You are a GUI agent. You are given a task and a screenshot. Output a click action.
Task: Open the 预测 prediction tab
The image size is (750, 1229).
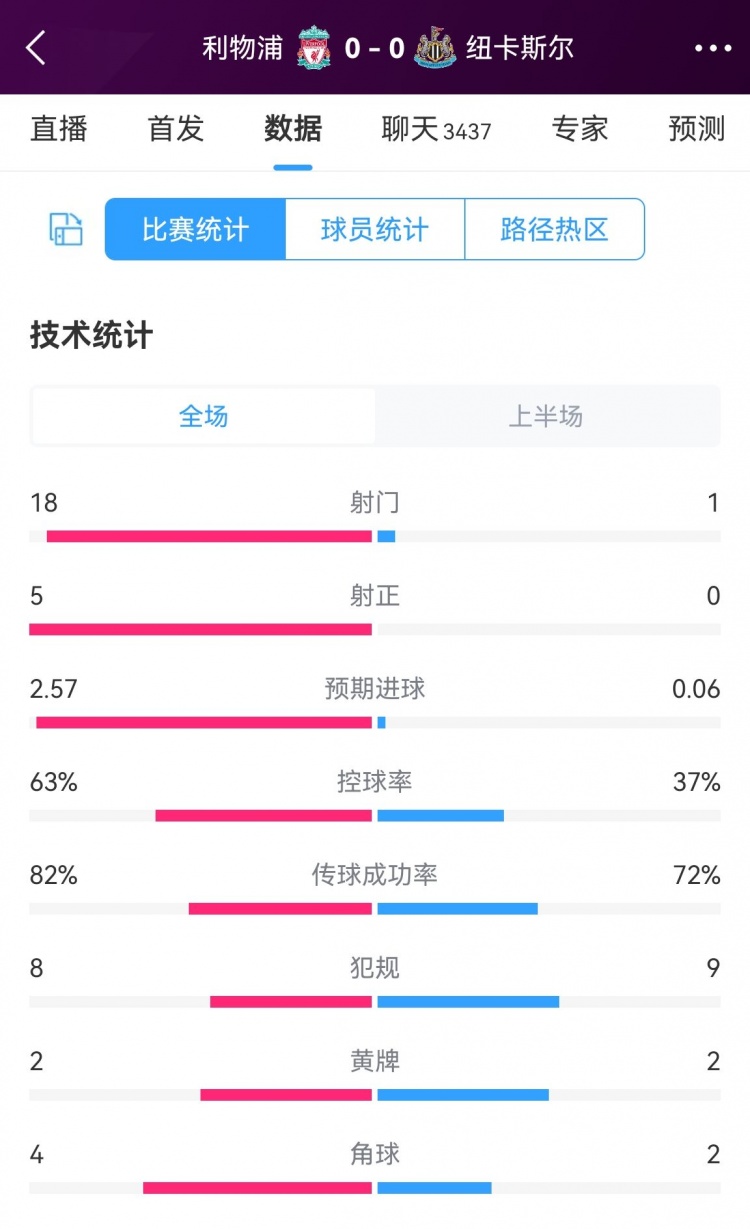[697, 129]
